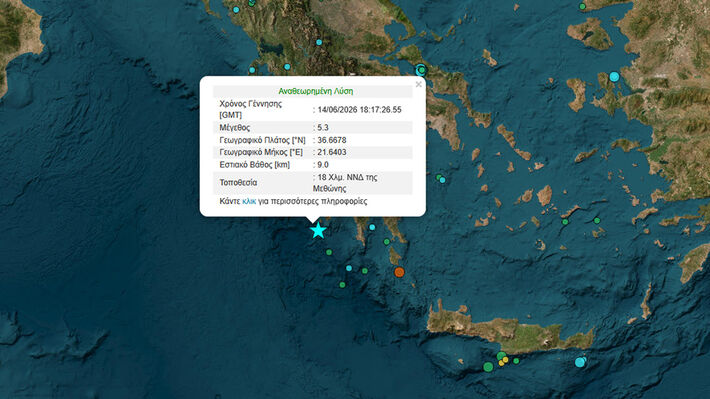Select origin time '14/06/2026 18:17:26.55'
The image size is (710, 399).
click(360, 110)
